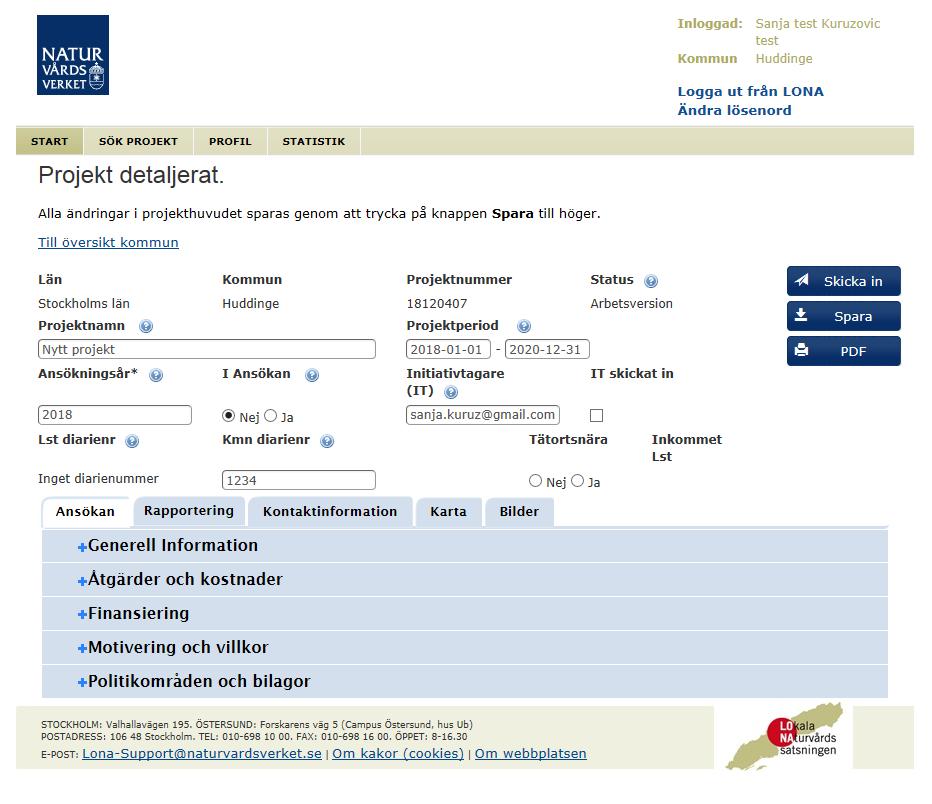Image resolution: width=932 pixels, height=804 pixels.
Task: Open help icon next to Projektperiod
Action: [x=524, y=326]
